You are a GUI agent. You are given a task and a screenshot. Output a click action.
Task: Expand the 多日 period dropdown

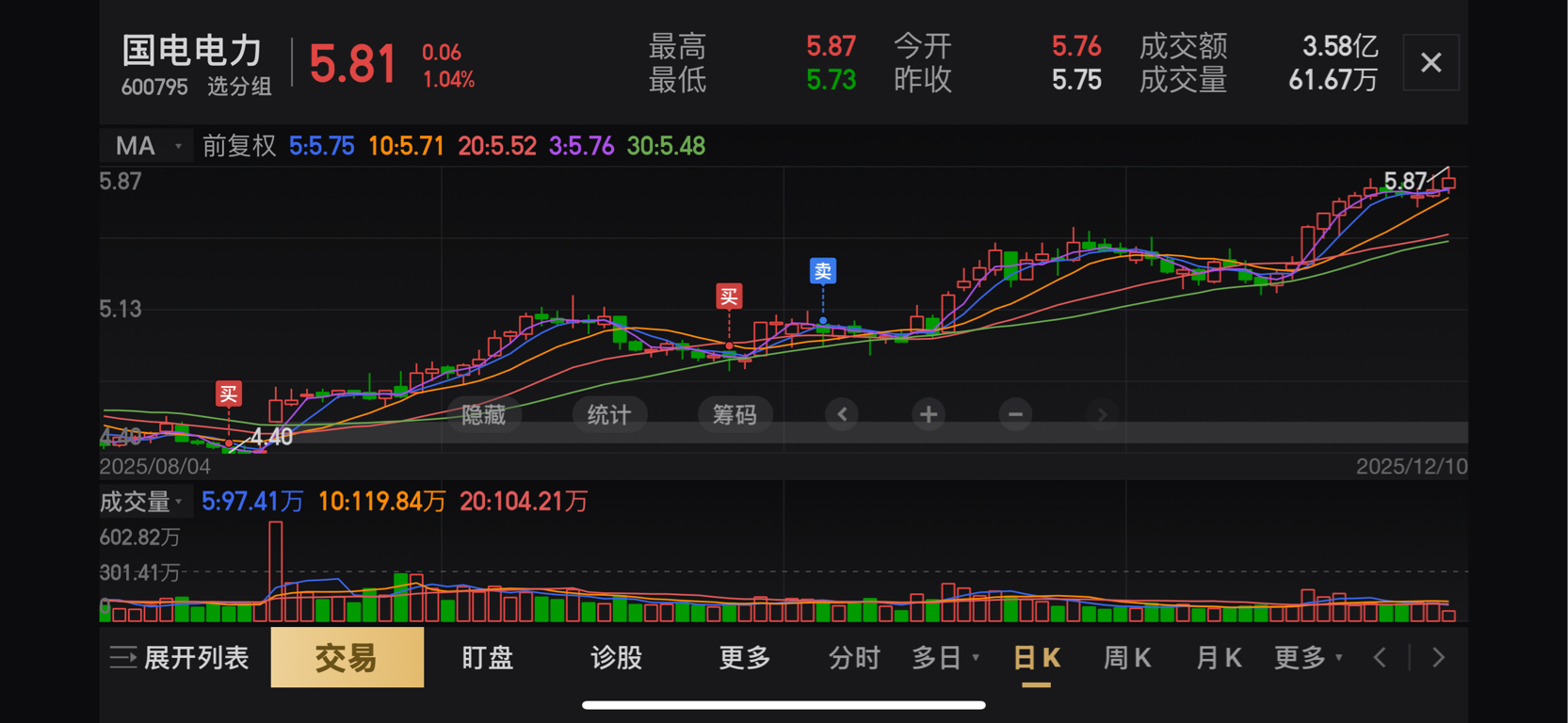(946, 657)
